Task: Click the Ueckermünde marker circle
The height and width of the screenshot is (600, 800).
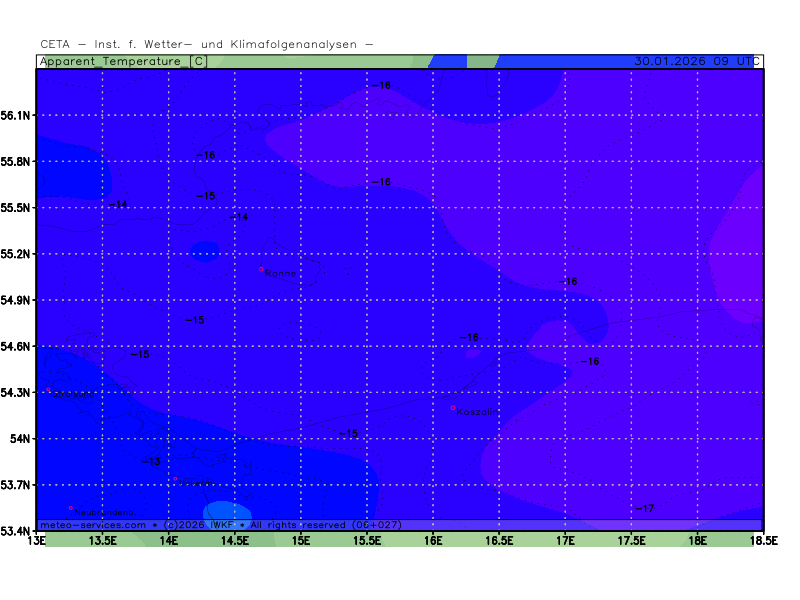Action: [x=176, y=479]
